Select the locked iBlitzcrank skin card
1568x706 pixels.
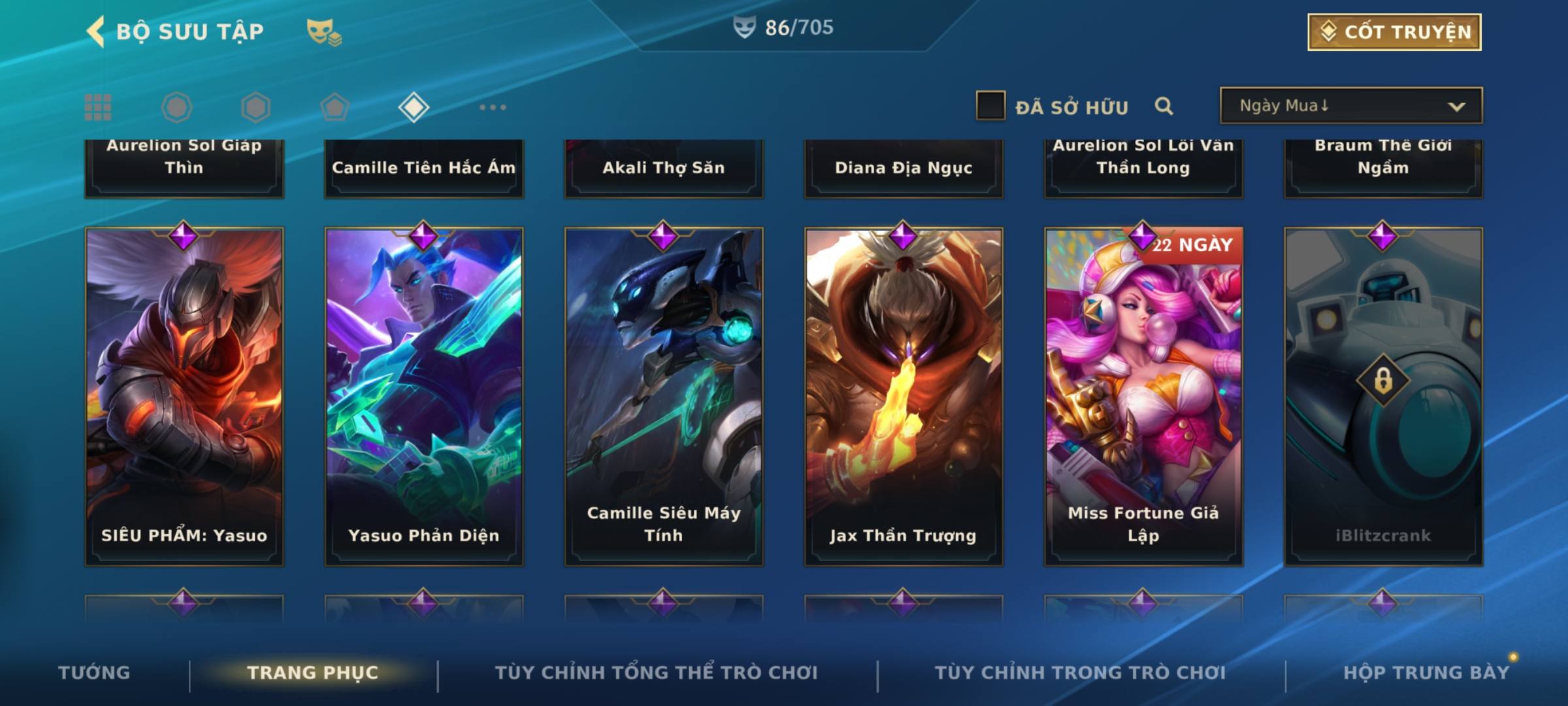coord(1383,396)
